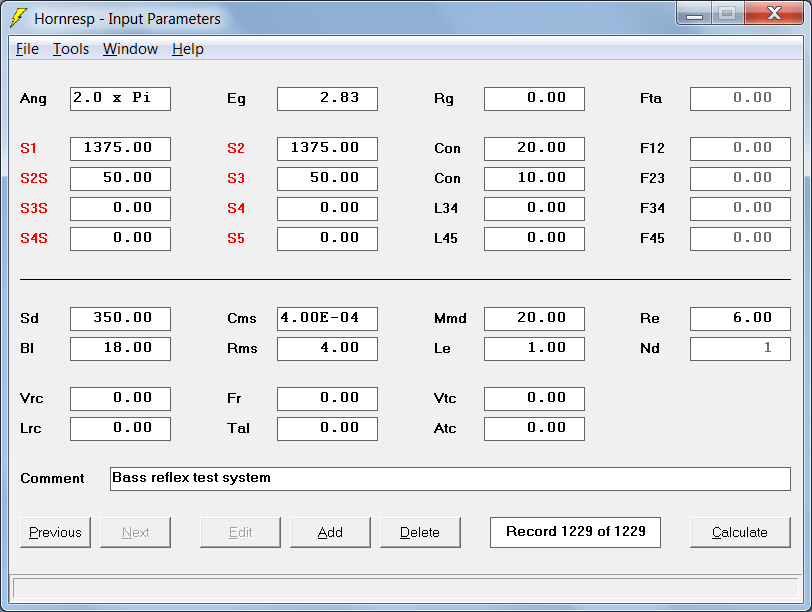Click the disabled Edit button
812x612 pixels.
coord(240,532)
